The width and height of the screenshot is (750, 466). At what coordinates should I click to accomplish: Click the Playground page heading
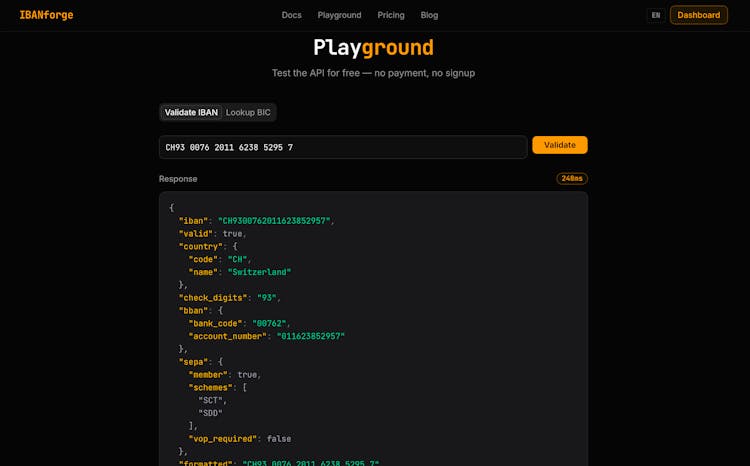pos(373,48)
